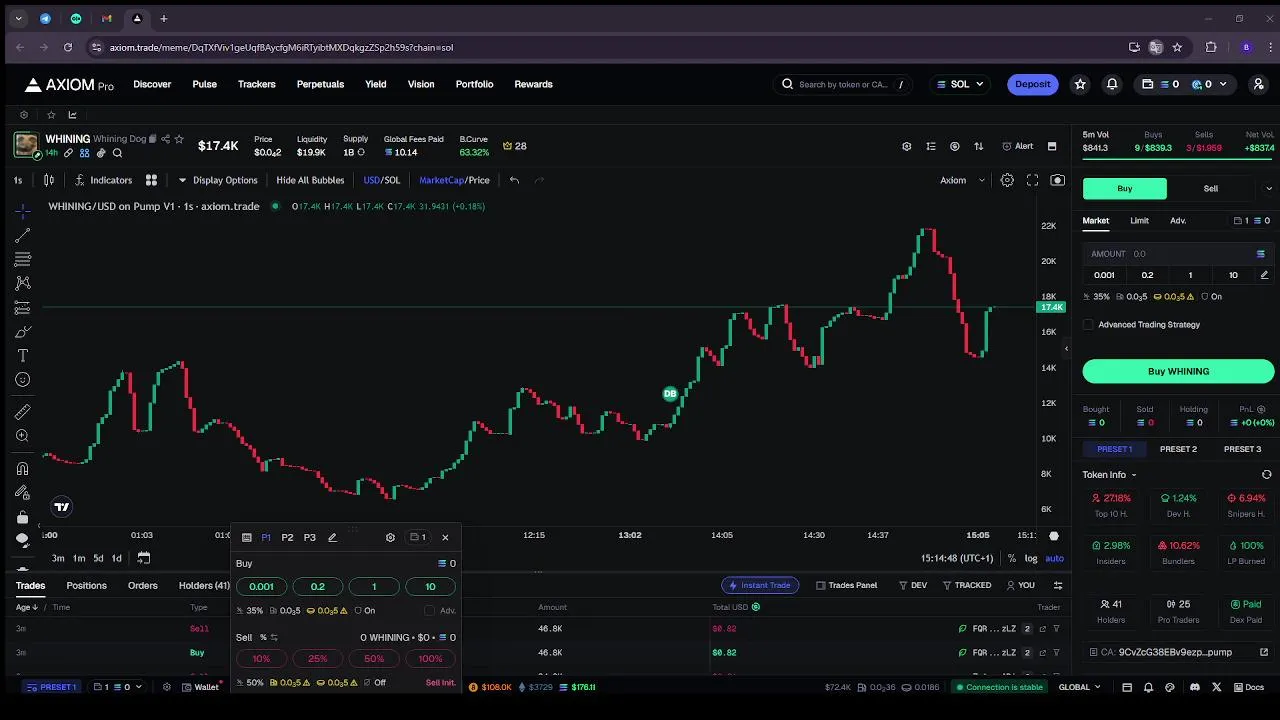Image resolution: width=1280 pixels, height=720 pixels.
Task: Click the AMOUNT input field
Action: click(x=1171, y=254)
